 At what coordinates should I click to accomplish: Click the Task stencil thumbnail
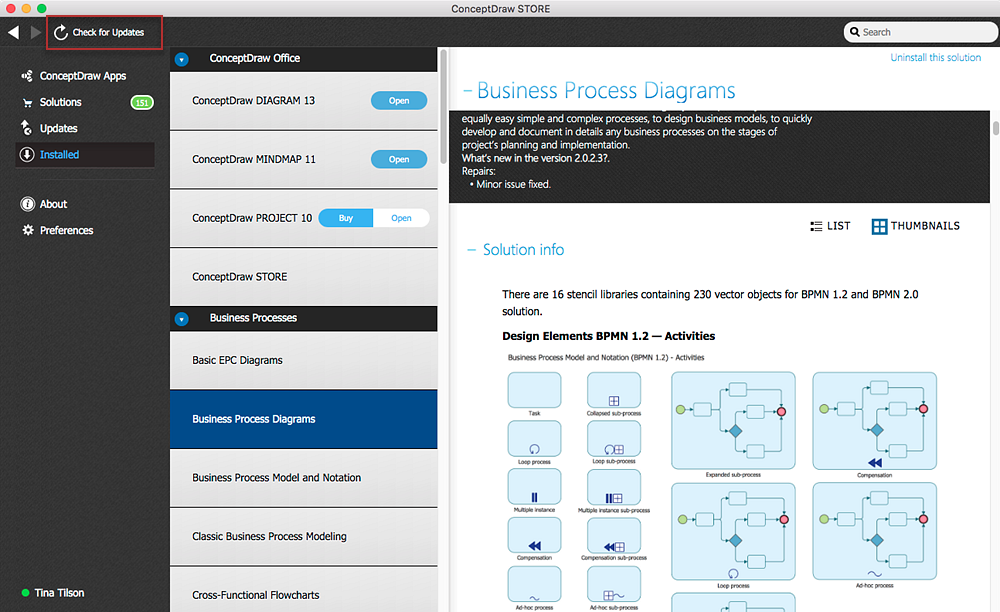tap(534, 390)
